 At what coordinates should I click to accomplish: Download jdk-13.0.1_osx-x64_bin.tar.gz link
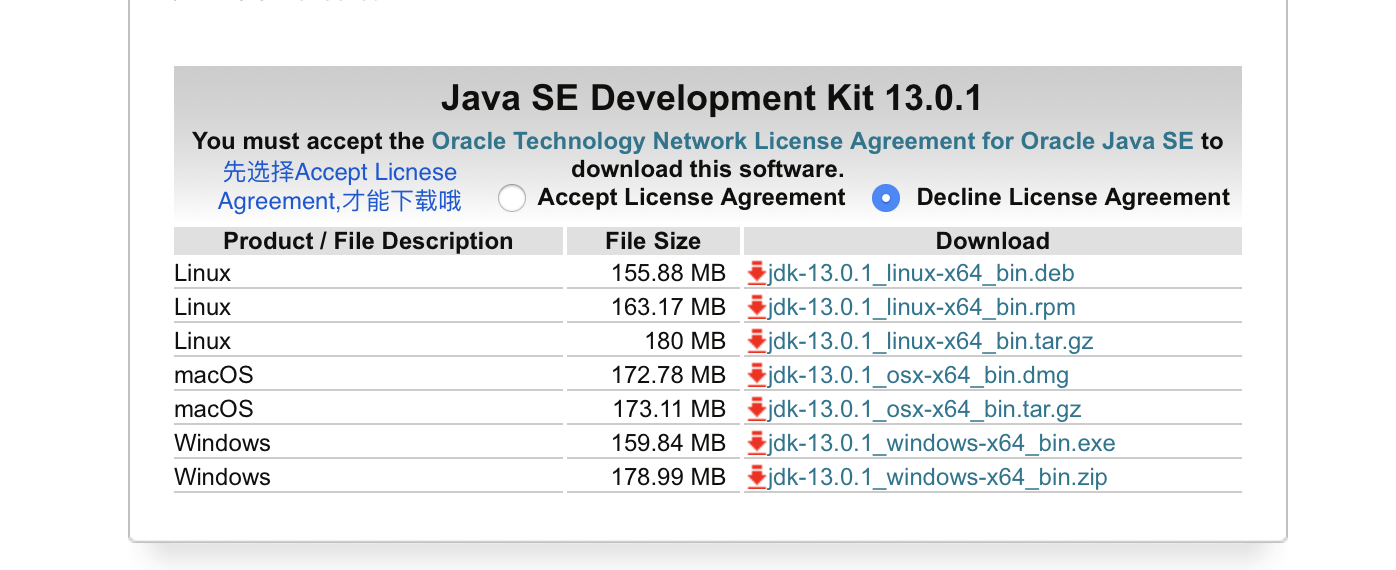(x=924, y=409)
